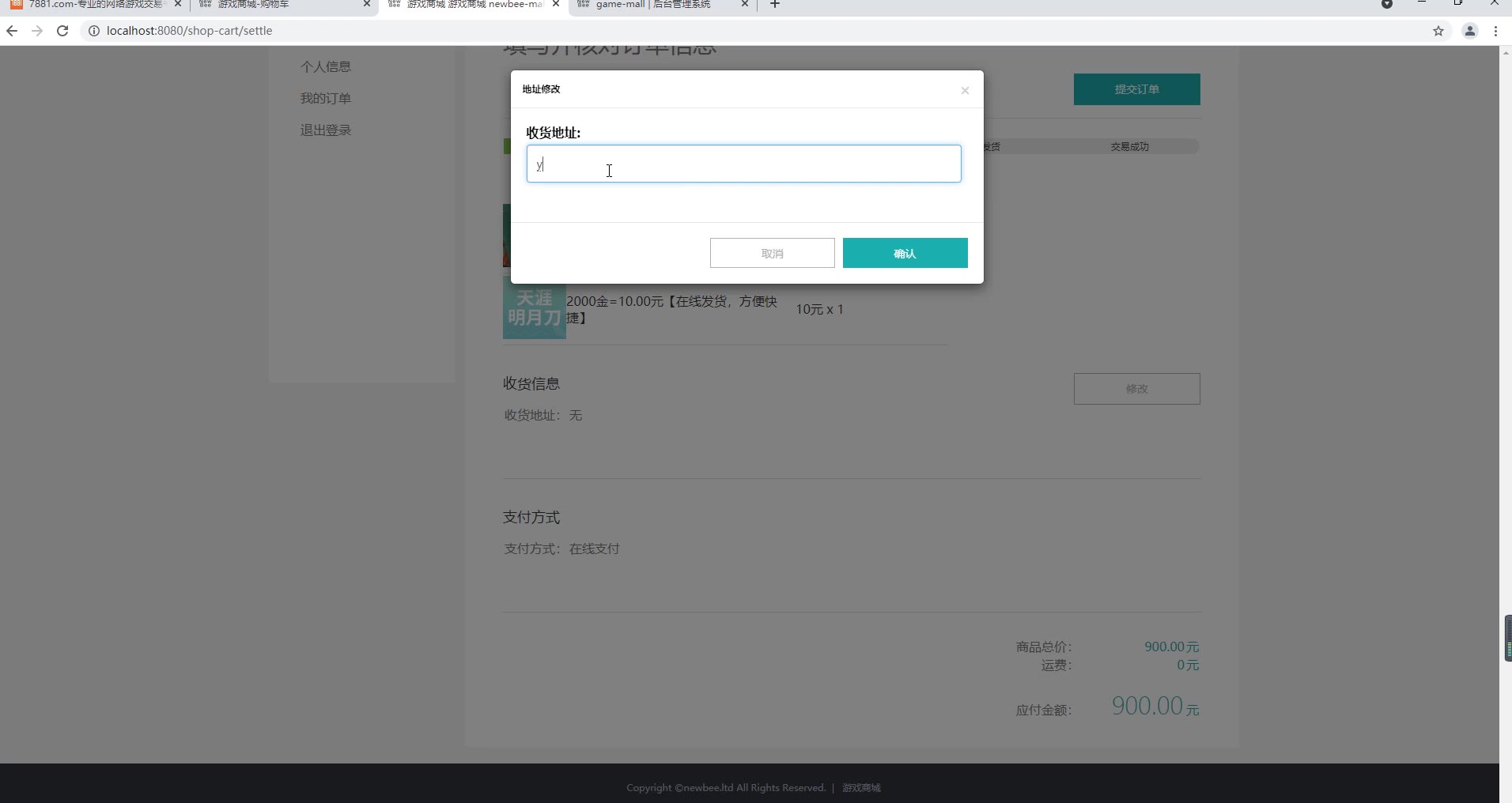
Task: Click the Copyright ©newbee.ltd footer text
Action: [x=726, y=788]
